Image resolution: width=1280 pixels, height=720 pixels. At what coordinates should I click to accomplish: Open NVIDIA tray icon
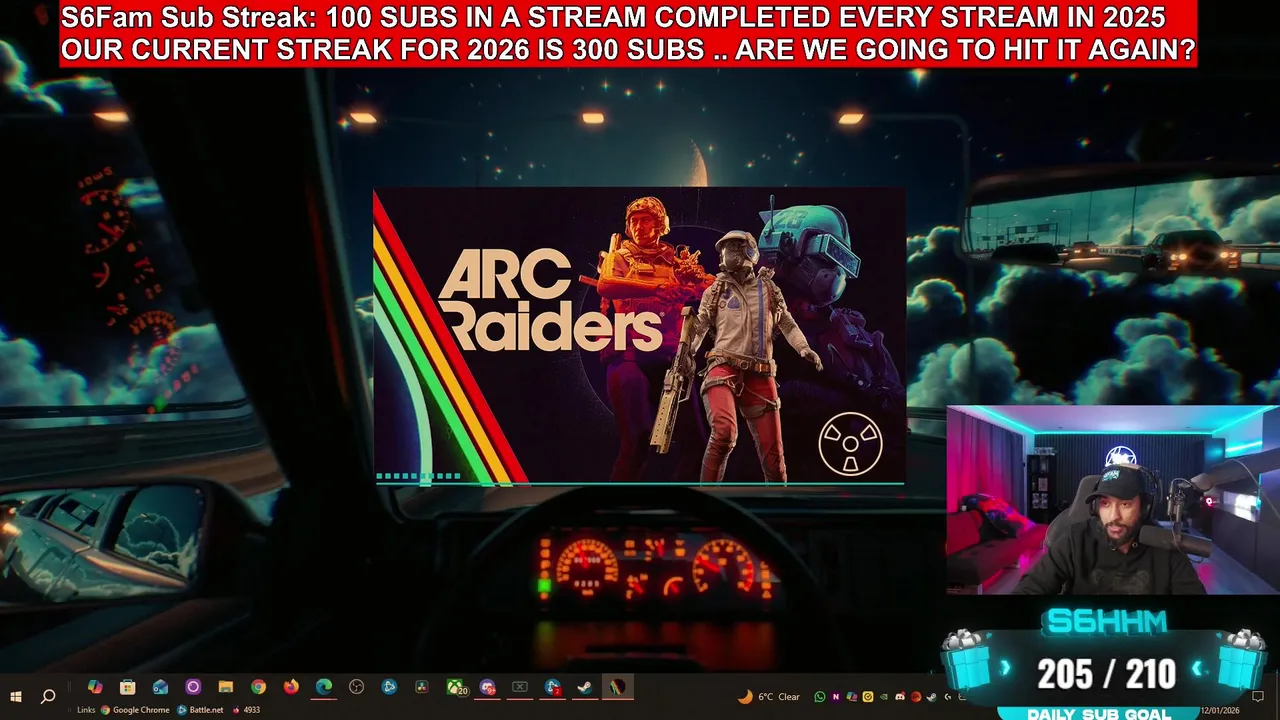[x=884, y=697]
